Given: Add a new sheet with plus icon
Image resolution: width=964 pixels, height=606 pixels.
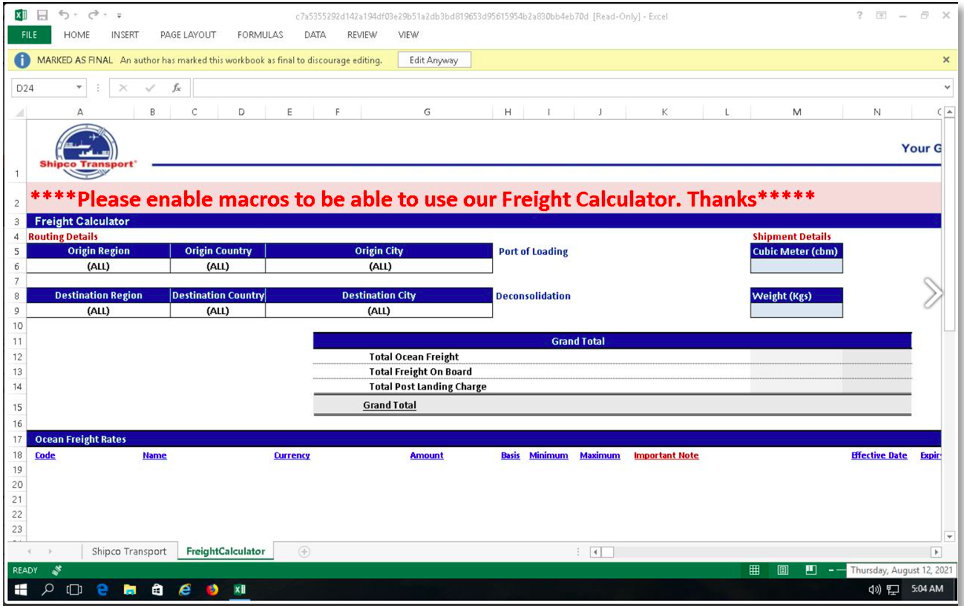Looking at the screenshot, I should pos(304,552).
